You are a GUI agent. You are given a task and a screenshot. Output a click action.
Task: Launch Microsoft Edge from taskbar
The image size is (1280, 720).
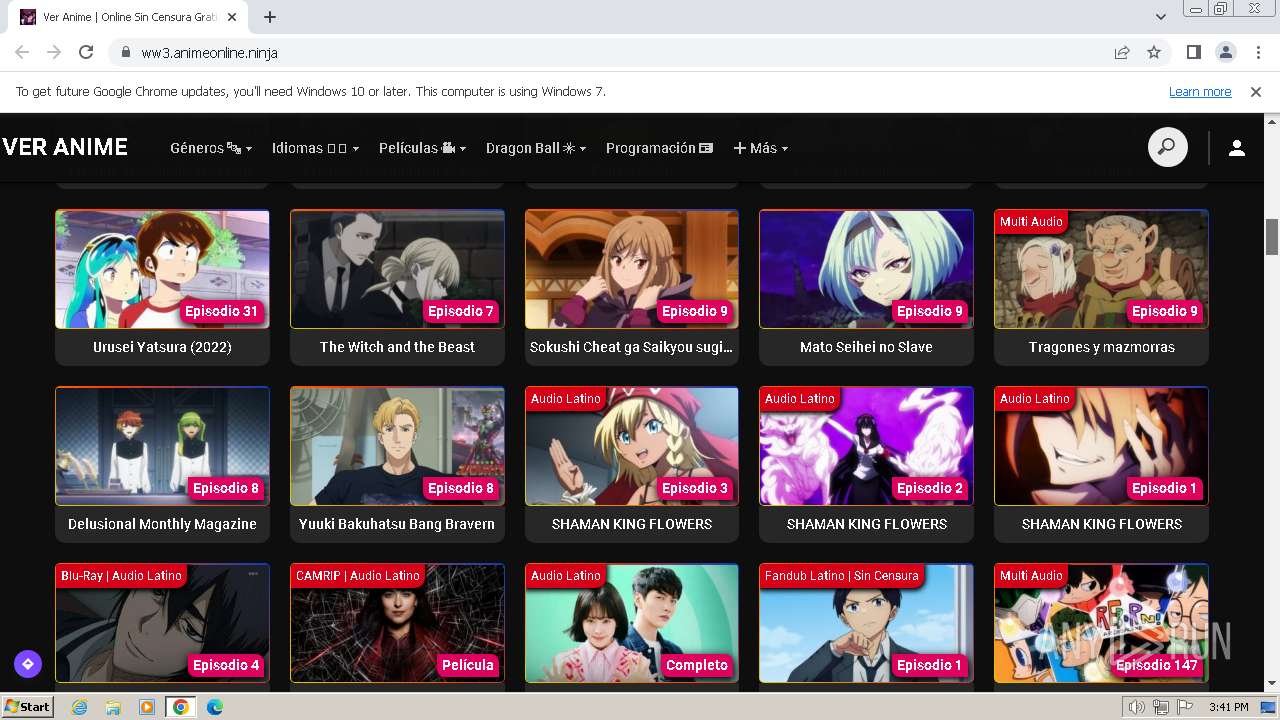[215, 707]
